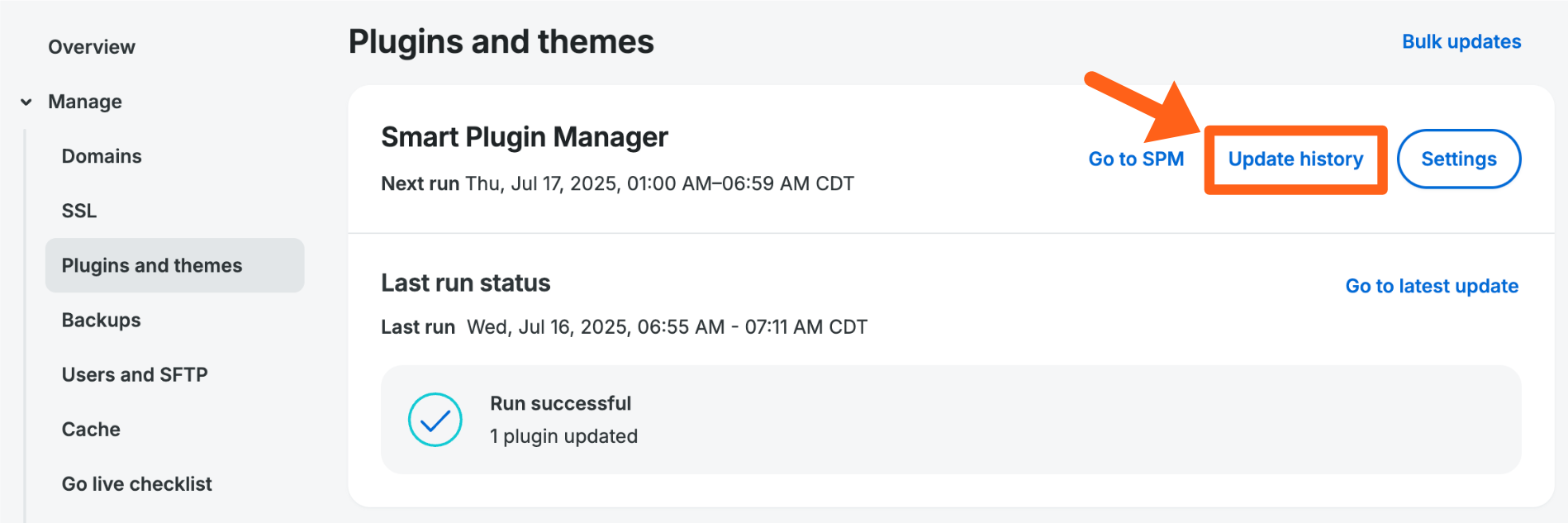Open the Overview page in sidebar
Viewport: 1568px width, 523px height.
coord(92,47)
